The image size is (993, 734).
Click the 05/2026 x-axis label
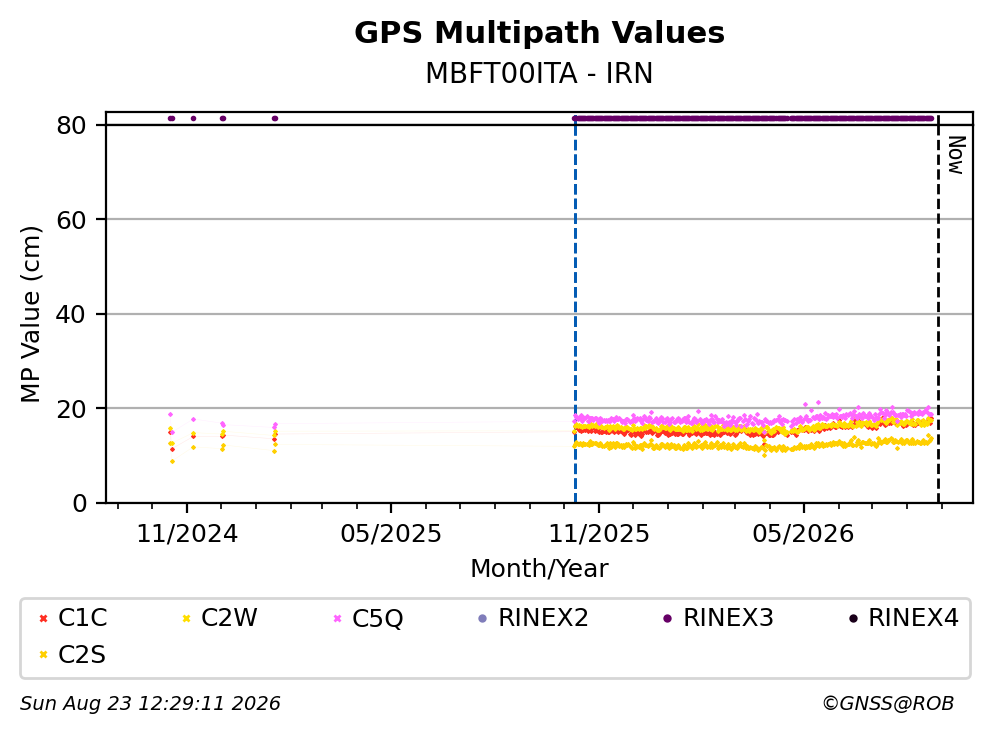pos(803,534)
